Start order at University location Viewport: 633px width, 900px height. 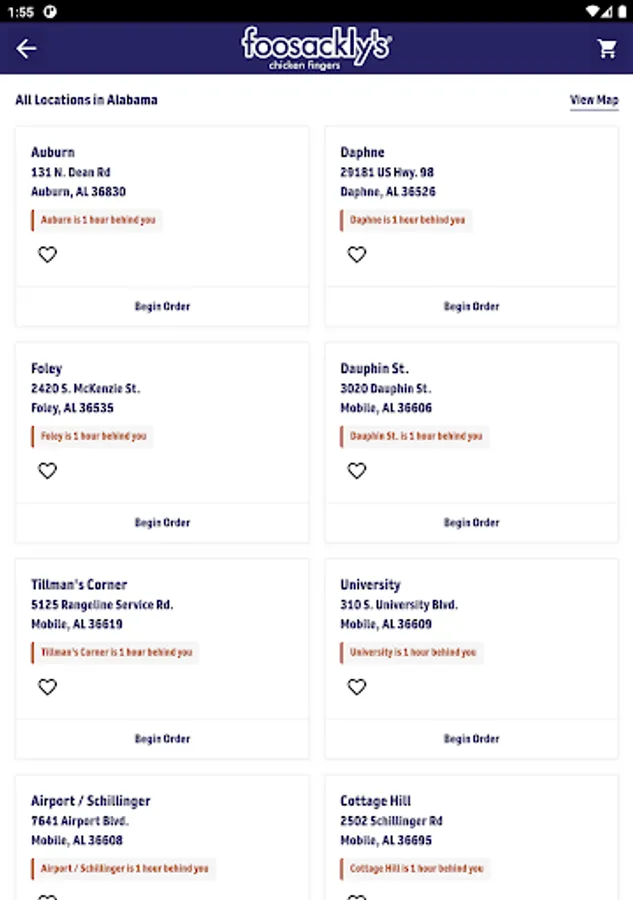pos(471,739)
